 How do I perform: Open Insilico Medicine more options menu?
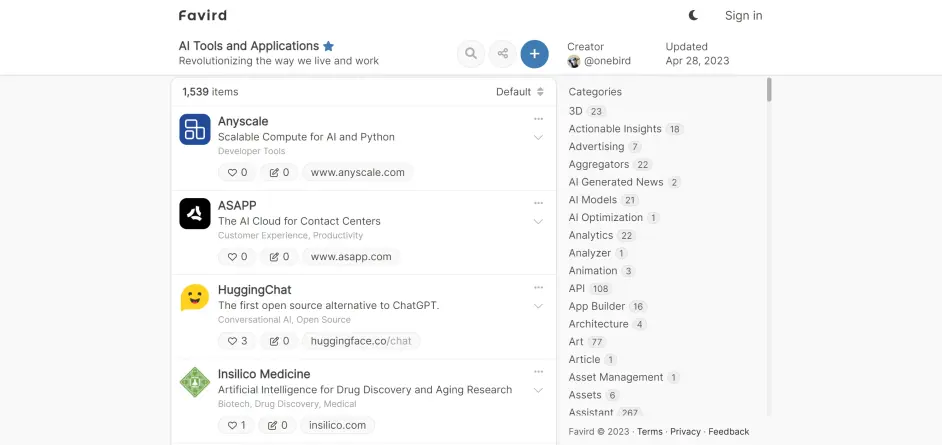[x=538, y=372]
